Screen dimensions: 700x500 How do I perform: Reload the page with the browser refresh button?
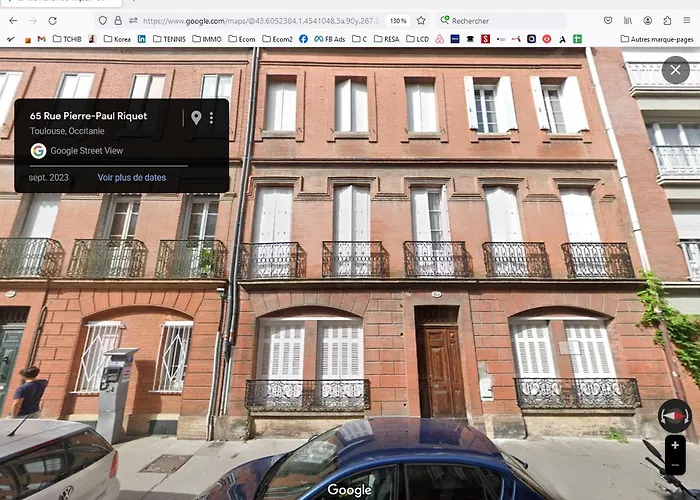(52, 20)
